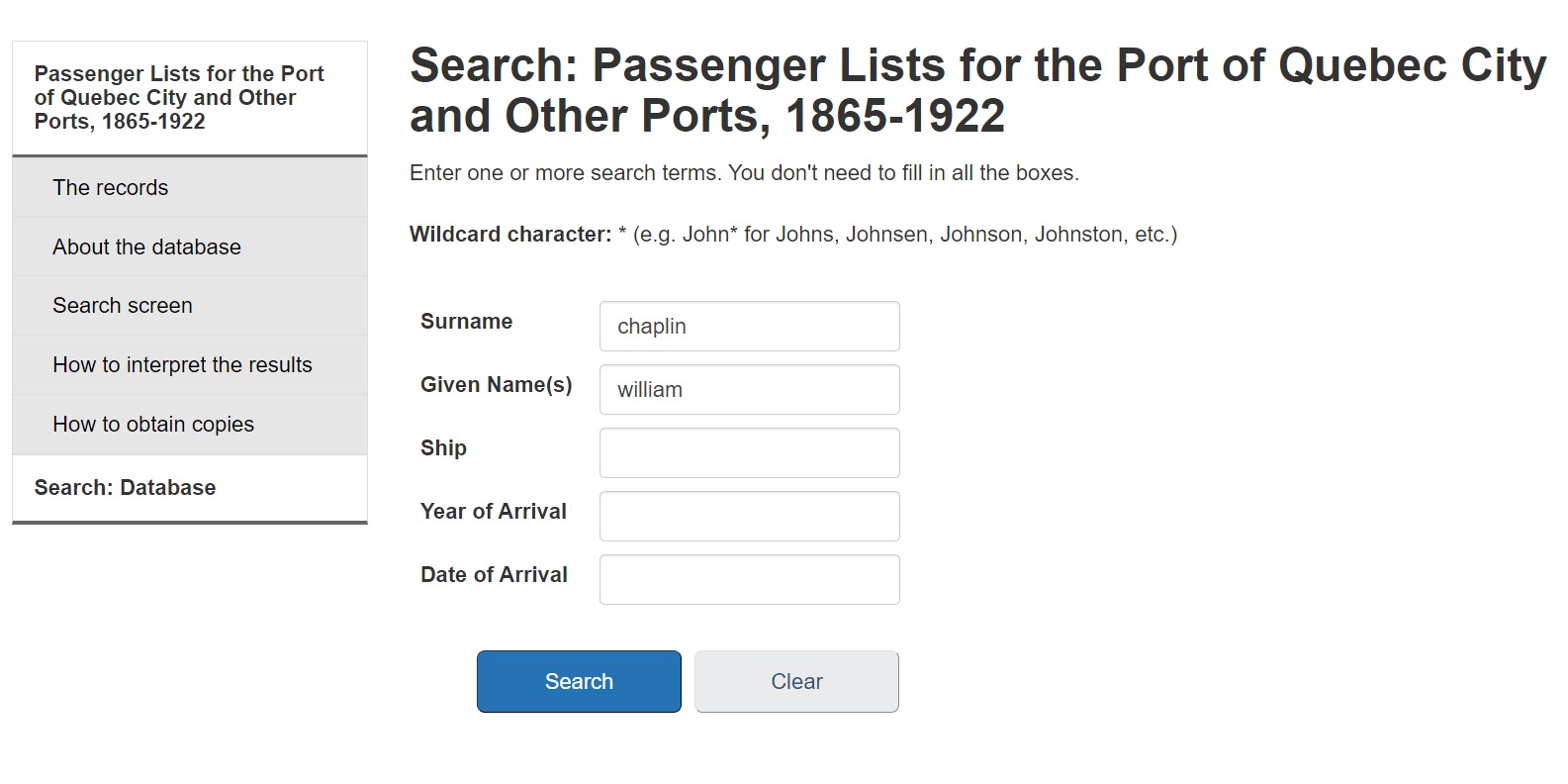Viewport: 1568px width, 784px height.
Task: Go to "About the database" section
Action: [146, 247]
